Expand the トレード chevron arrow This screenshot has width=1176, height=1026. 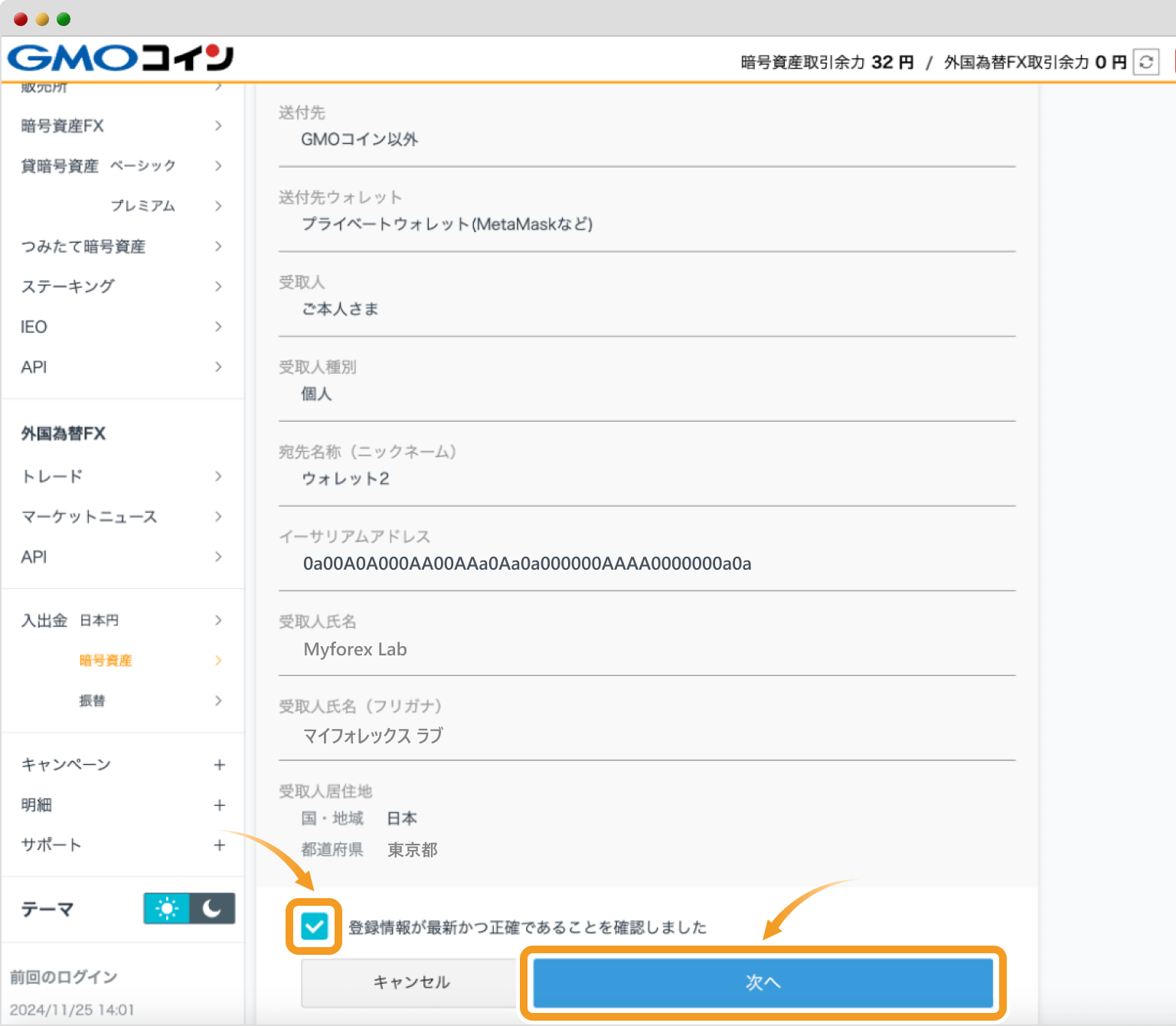pos(218,476)
